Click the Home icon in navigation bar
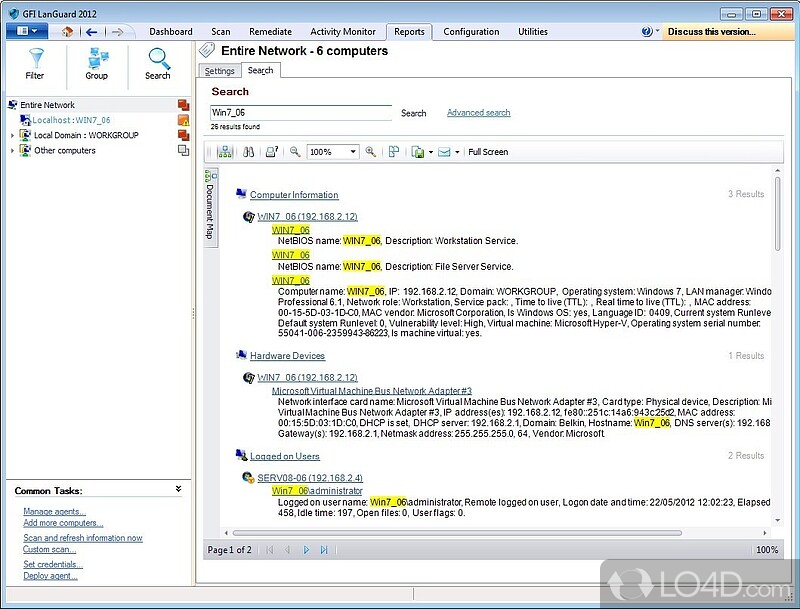Screen dimensions: 800x609 coord(67,31)
